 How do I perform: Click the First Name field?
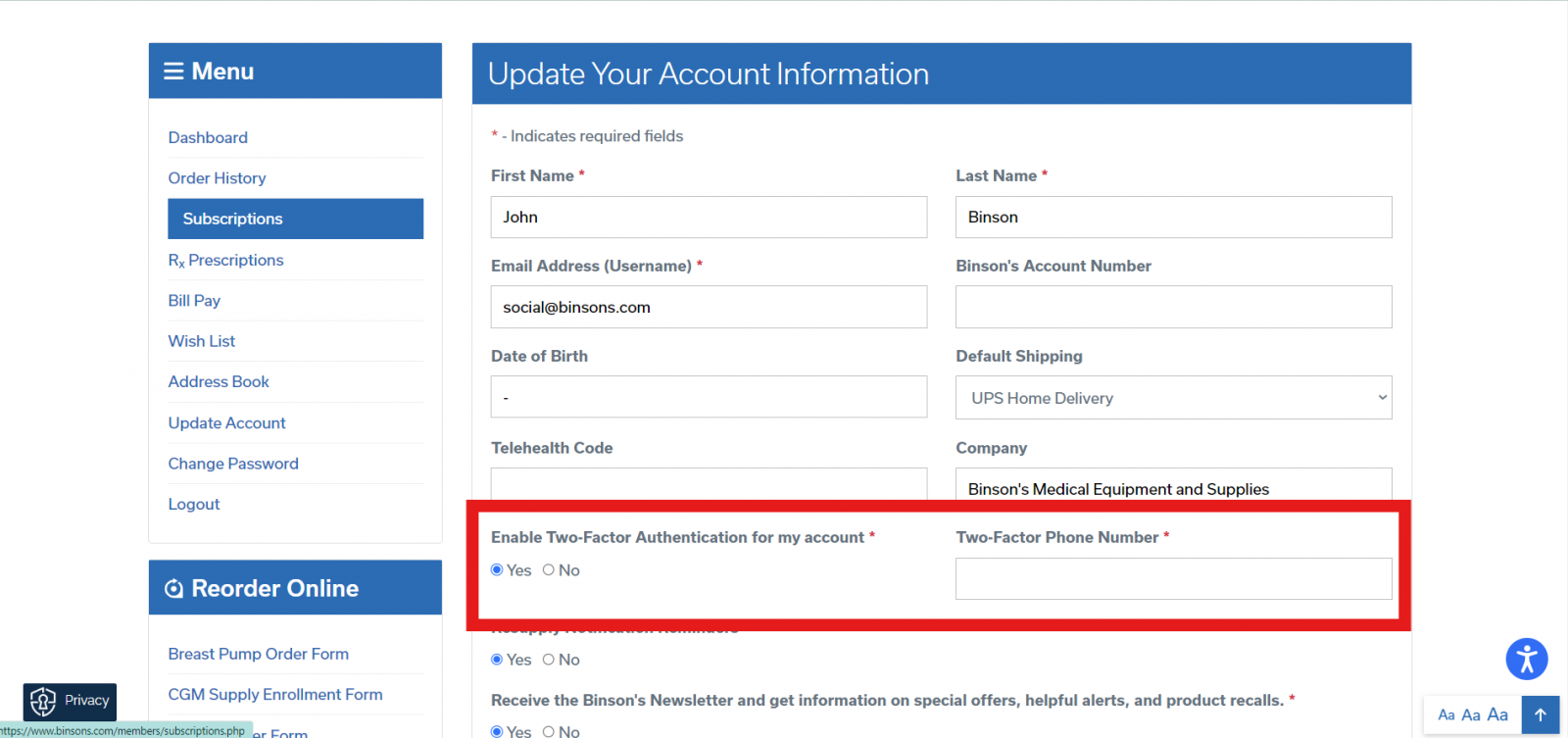[709, 217]
